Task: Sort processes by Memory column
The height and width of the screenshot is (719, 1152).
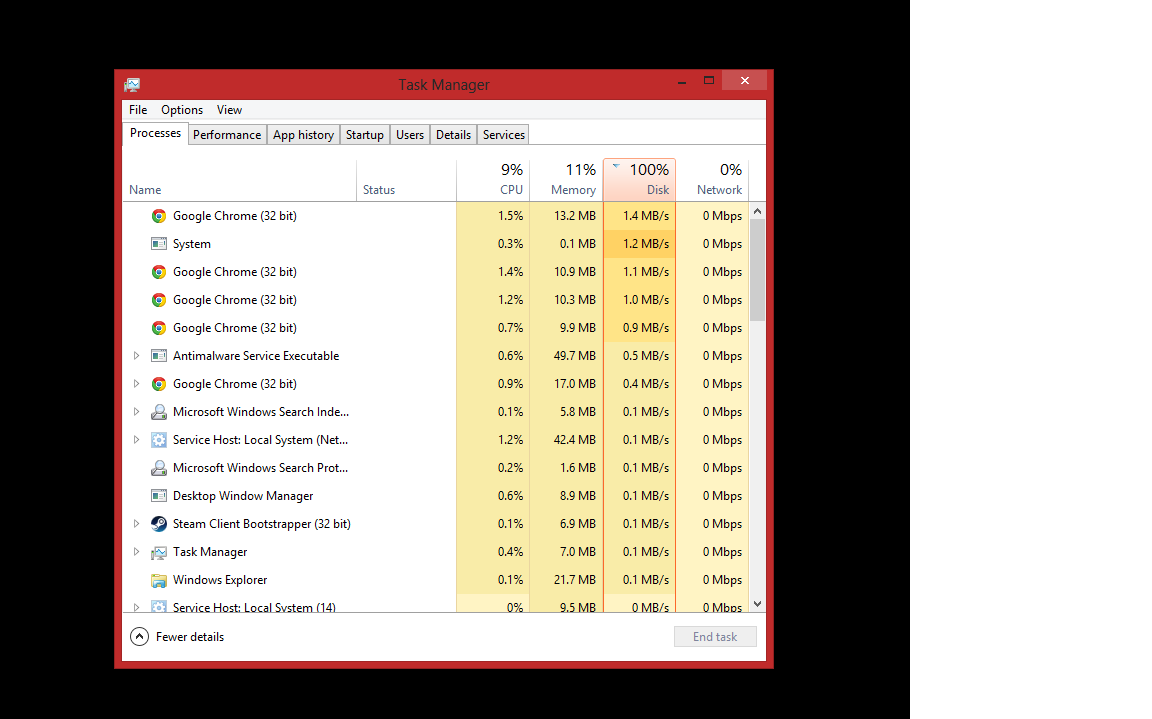Action: (566, 181)
